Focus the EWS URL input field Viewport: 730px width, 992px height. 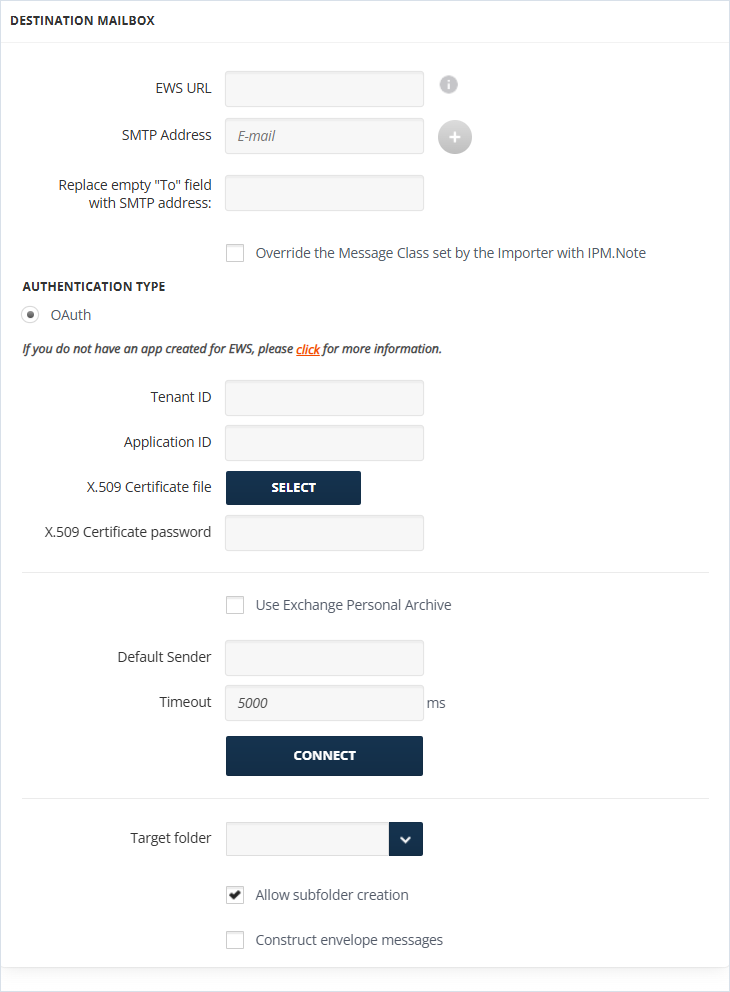pyautogui.click(x=324, y=89)
